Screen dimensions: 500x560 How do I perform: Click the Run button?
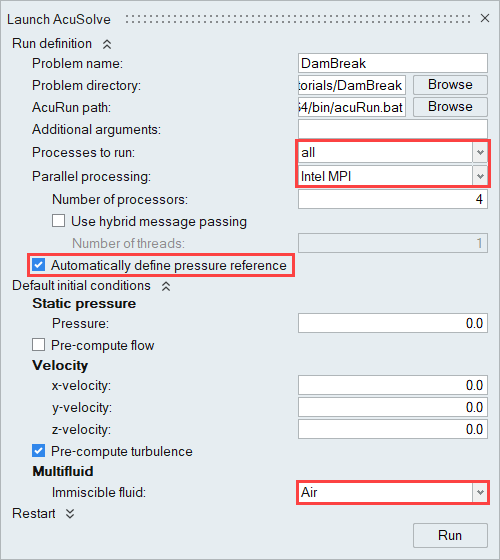[450, 535]
